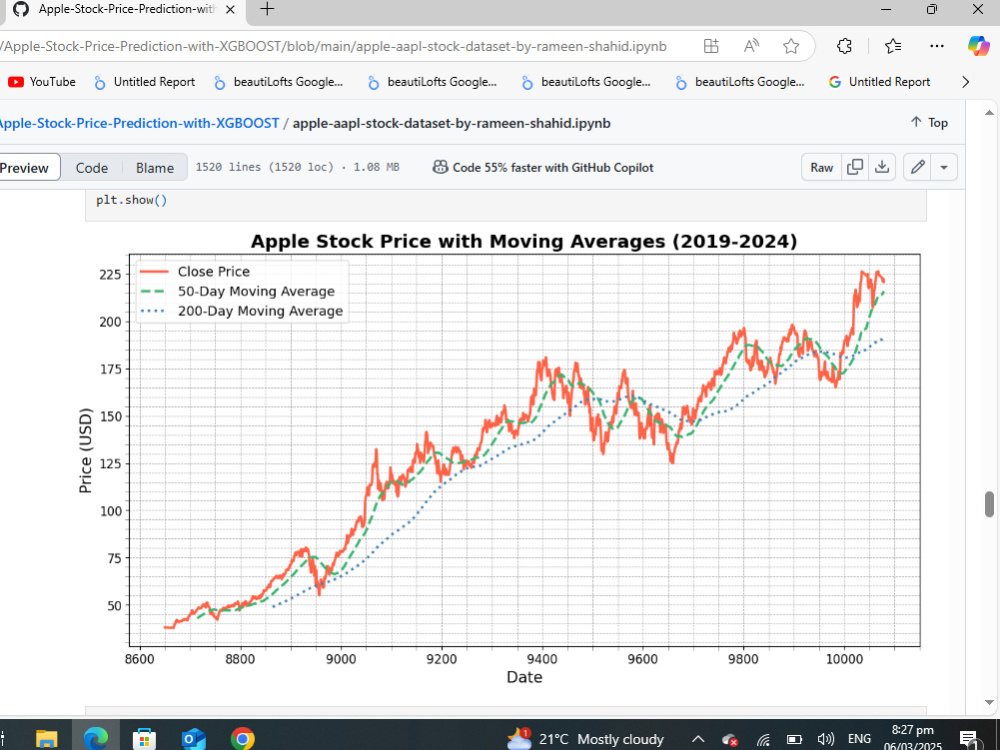Click the page vertical scrollbar thumb

989,504
